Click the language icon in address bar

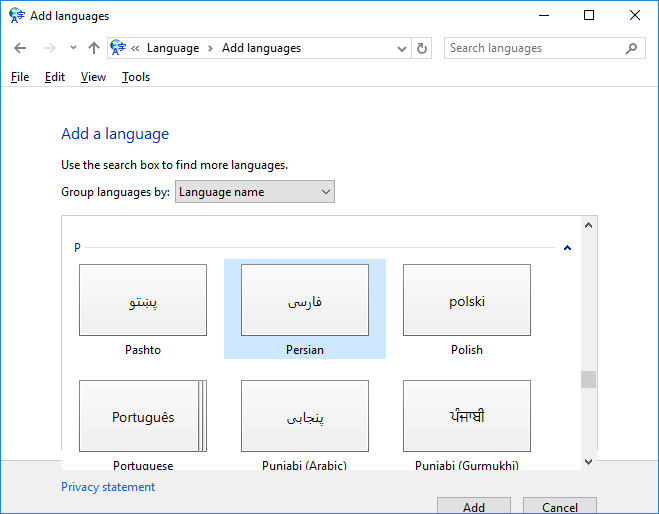[x=119, y=48]
